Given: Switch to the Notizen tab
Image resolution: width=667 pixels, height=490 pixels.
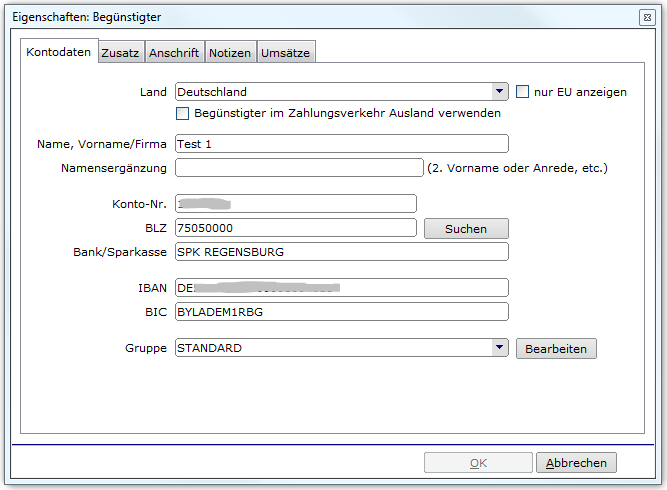Looking at the screenshot, I should click(231, 53).
